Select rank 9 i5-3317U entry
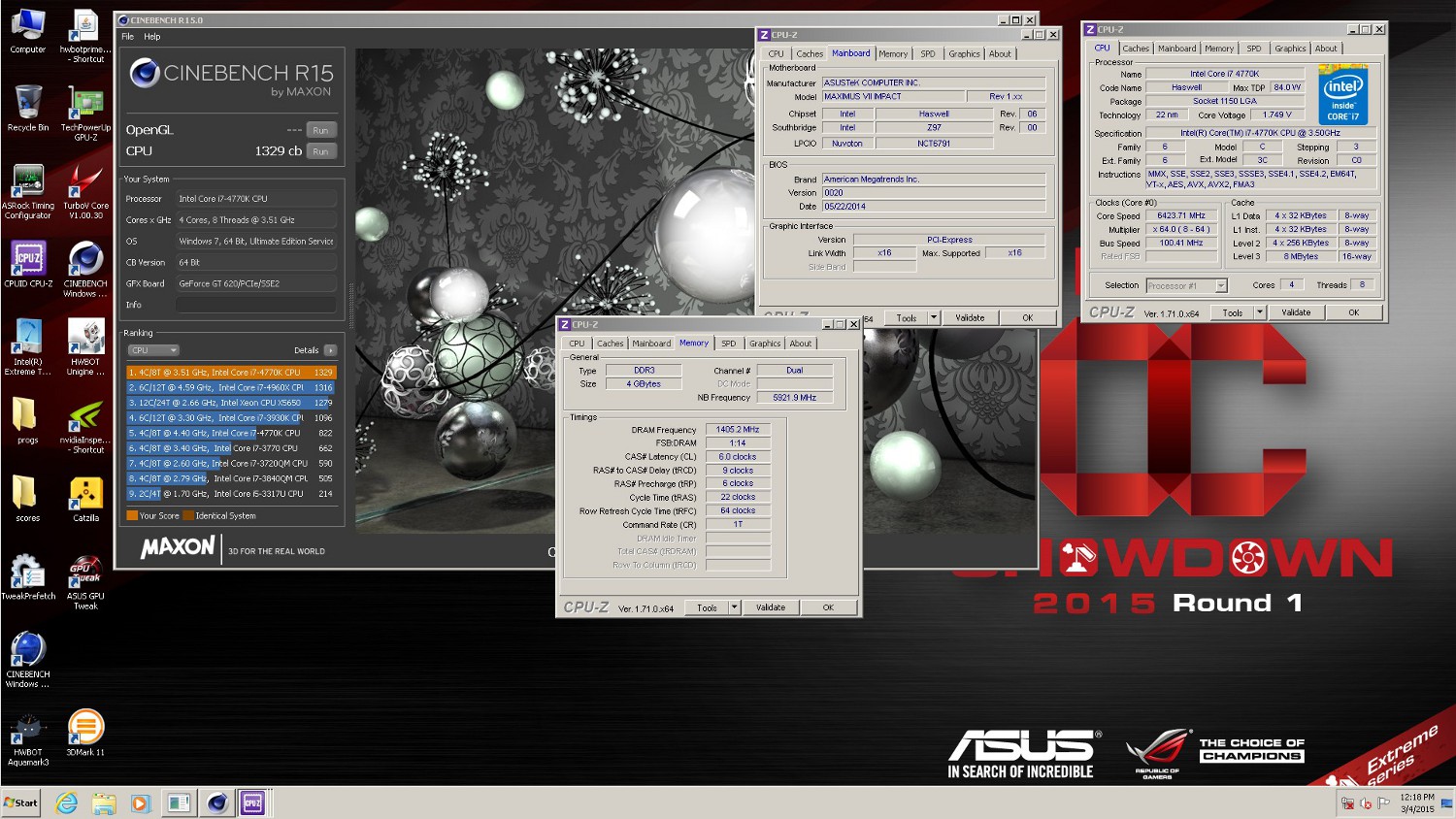This screenshot has width=1456, height=819. [x=231, y=494]
